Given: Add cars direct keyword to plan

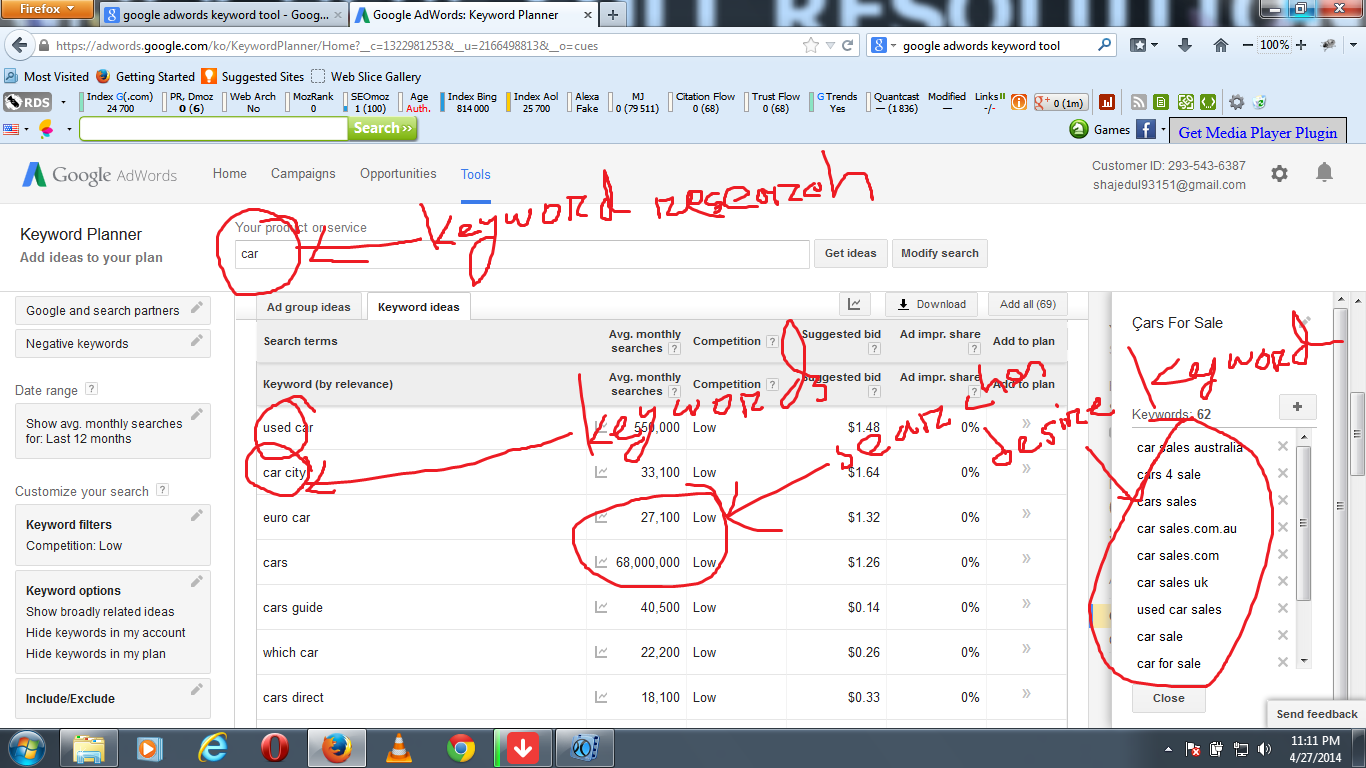Looking at the screenshot, I should (1026, 694).
